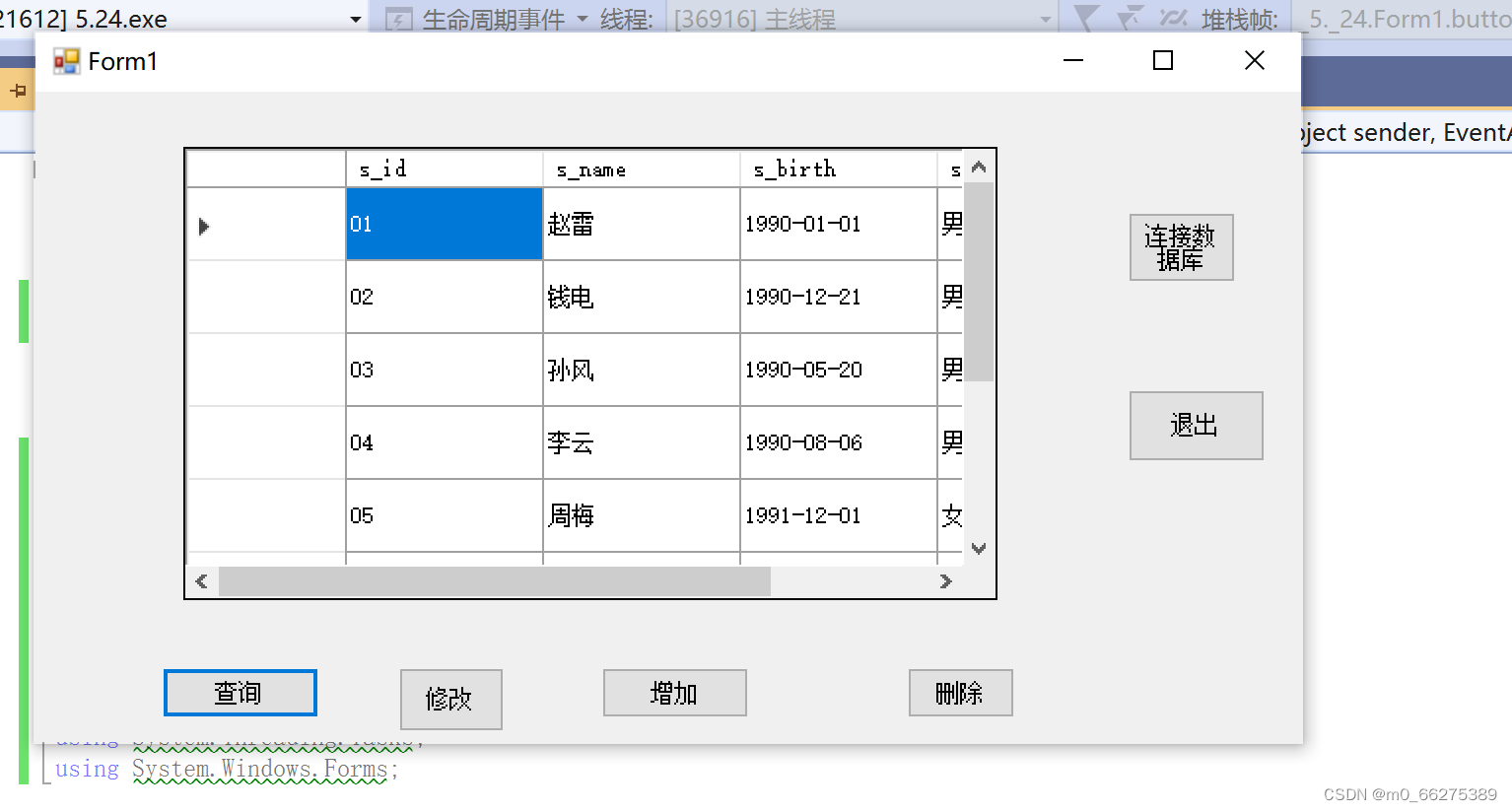Click the 连接数据库 connect database button
Image resolution: width=1512 pixels, height=812 pixels.
[1181, 247]
